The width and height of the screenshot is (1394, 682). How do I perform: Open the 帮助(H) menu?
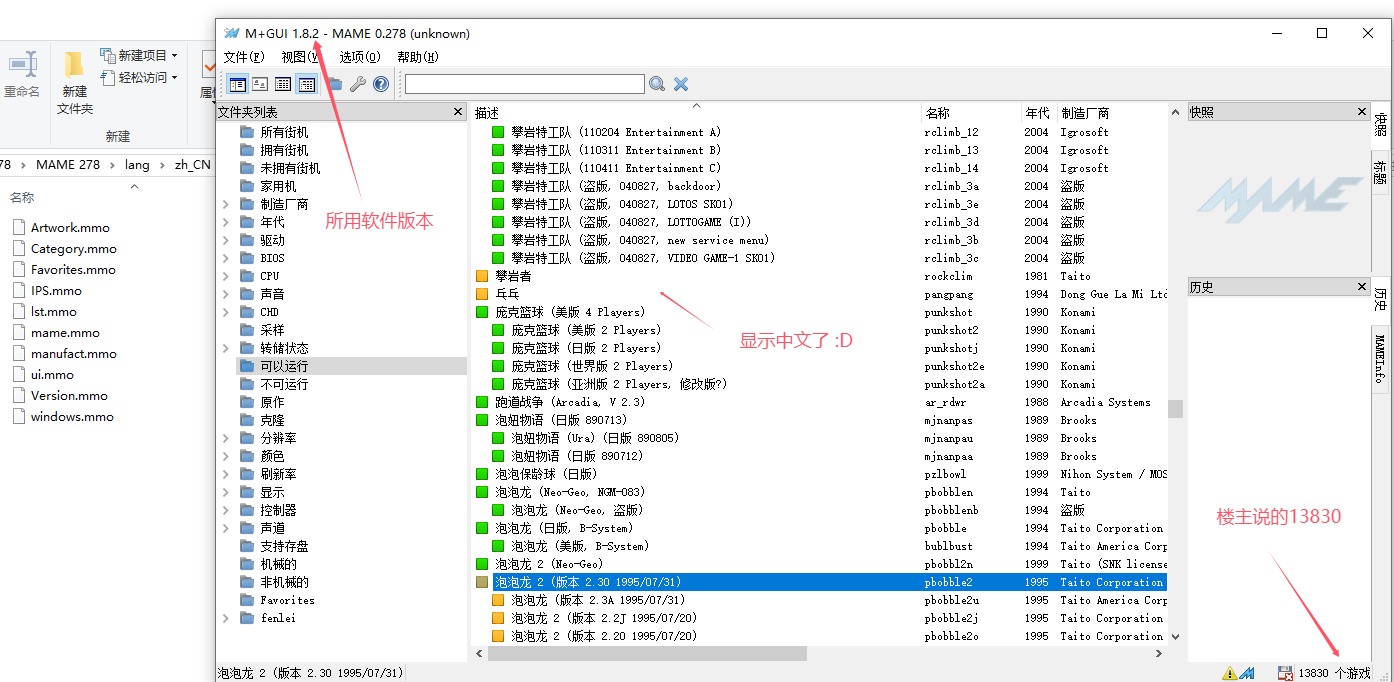[418, 57]
